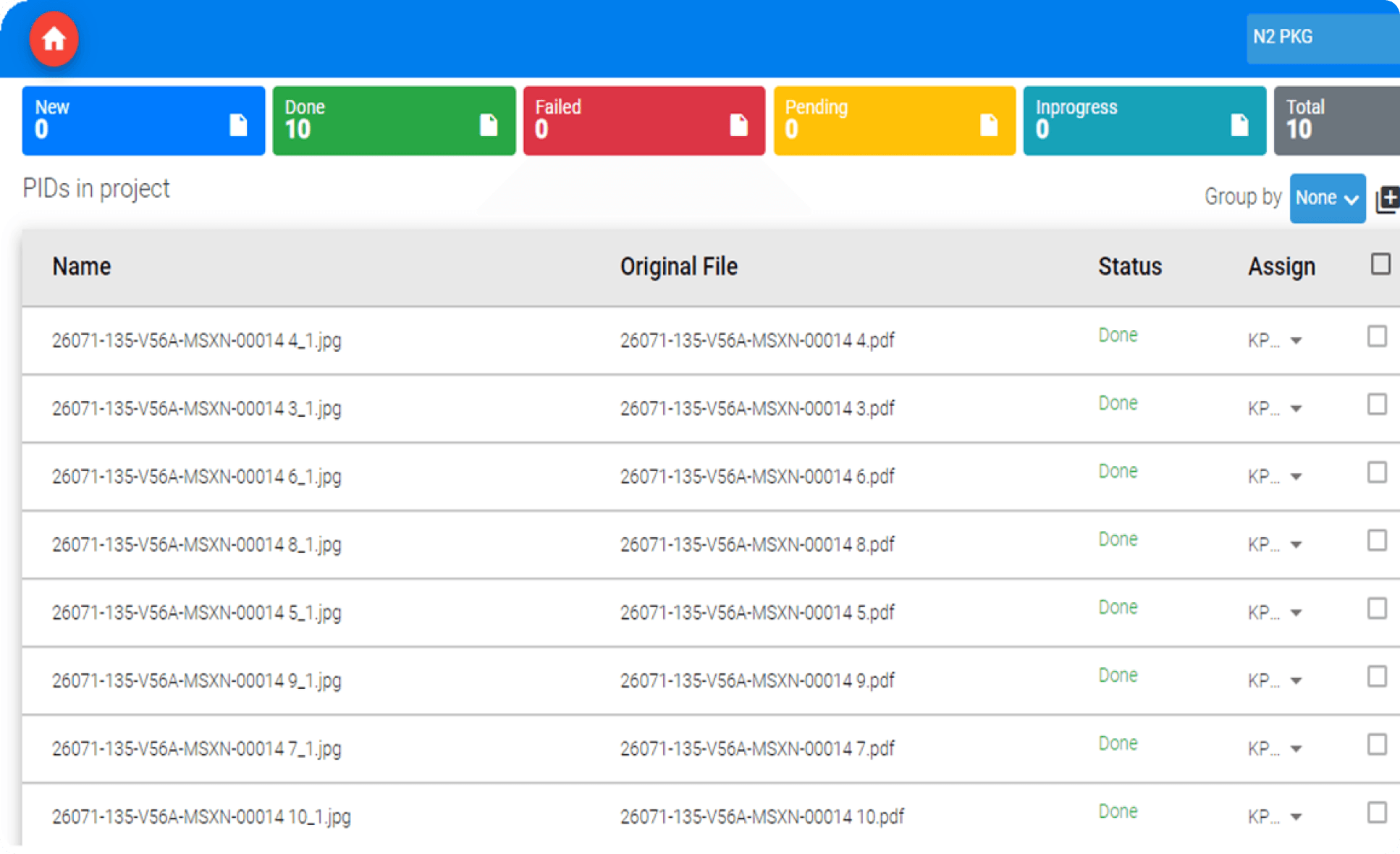This screenshot has width=1400, height=854.
Task: Click the N2 PKG project field
Action: pyautogui.click(x=1321, y=37)
